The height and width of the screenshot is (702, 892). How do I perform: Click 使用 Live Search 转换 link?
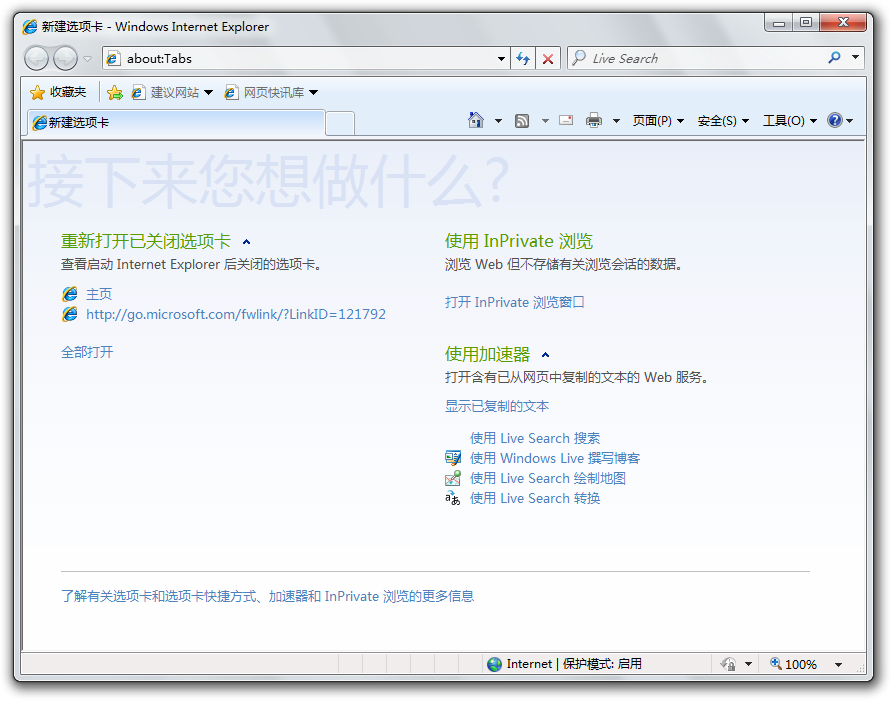click(x=535, y=498)
